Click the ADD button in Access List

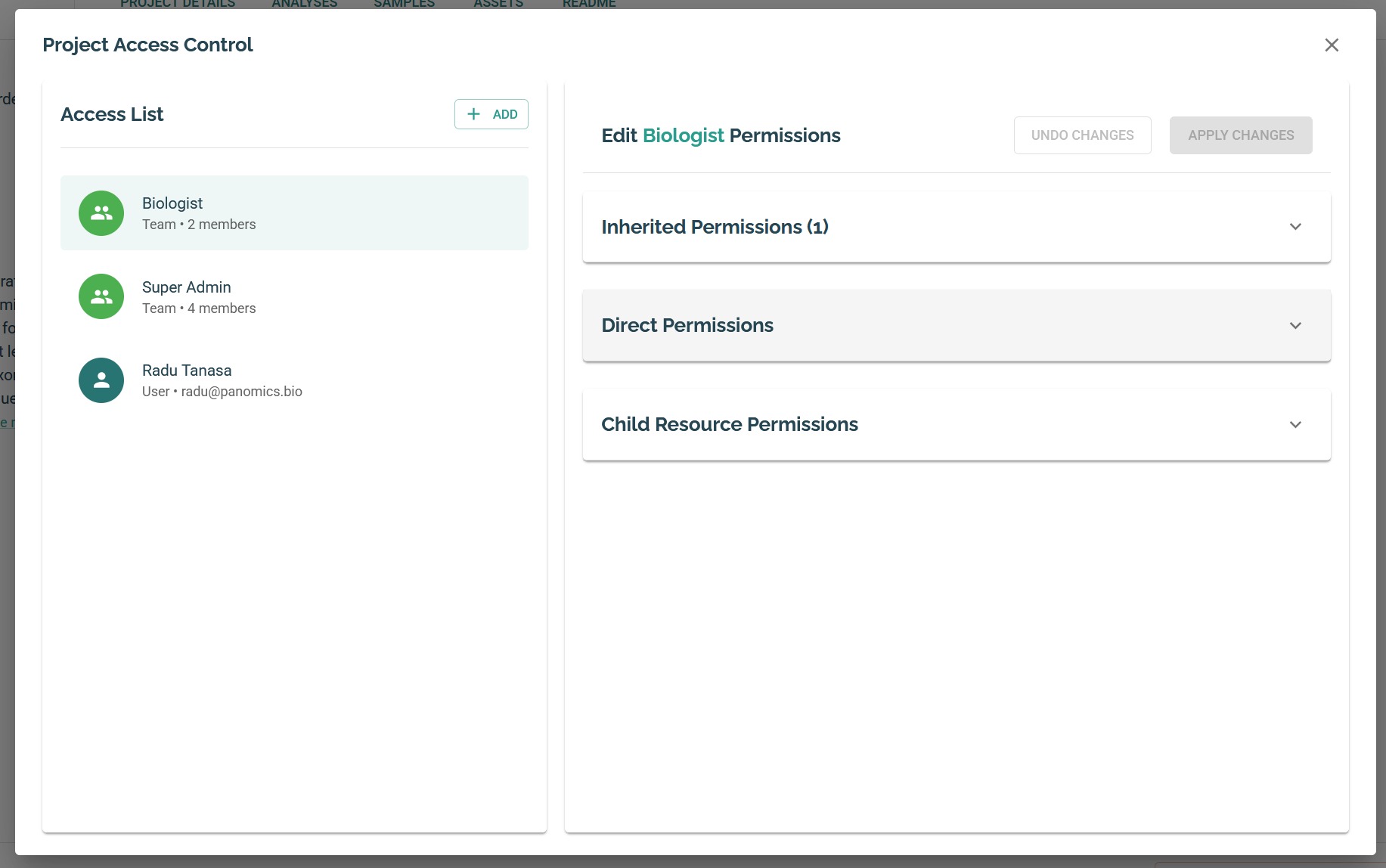[491, 114]
